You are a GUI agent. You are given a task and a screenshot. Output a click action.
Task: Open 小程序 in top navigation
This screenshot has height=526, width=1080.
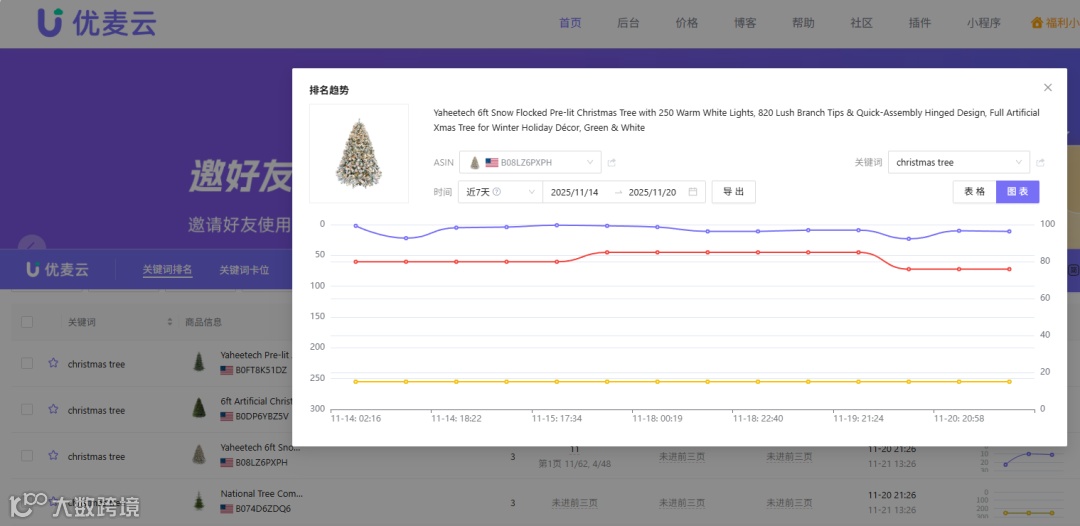984,23
